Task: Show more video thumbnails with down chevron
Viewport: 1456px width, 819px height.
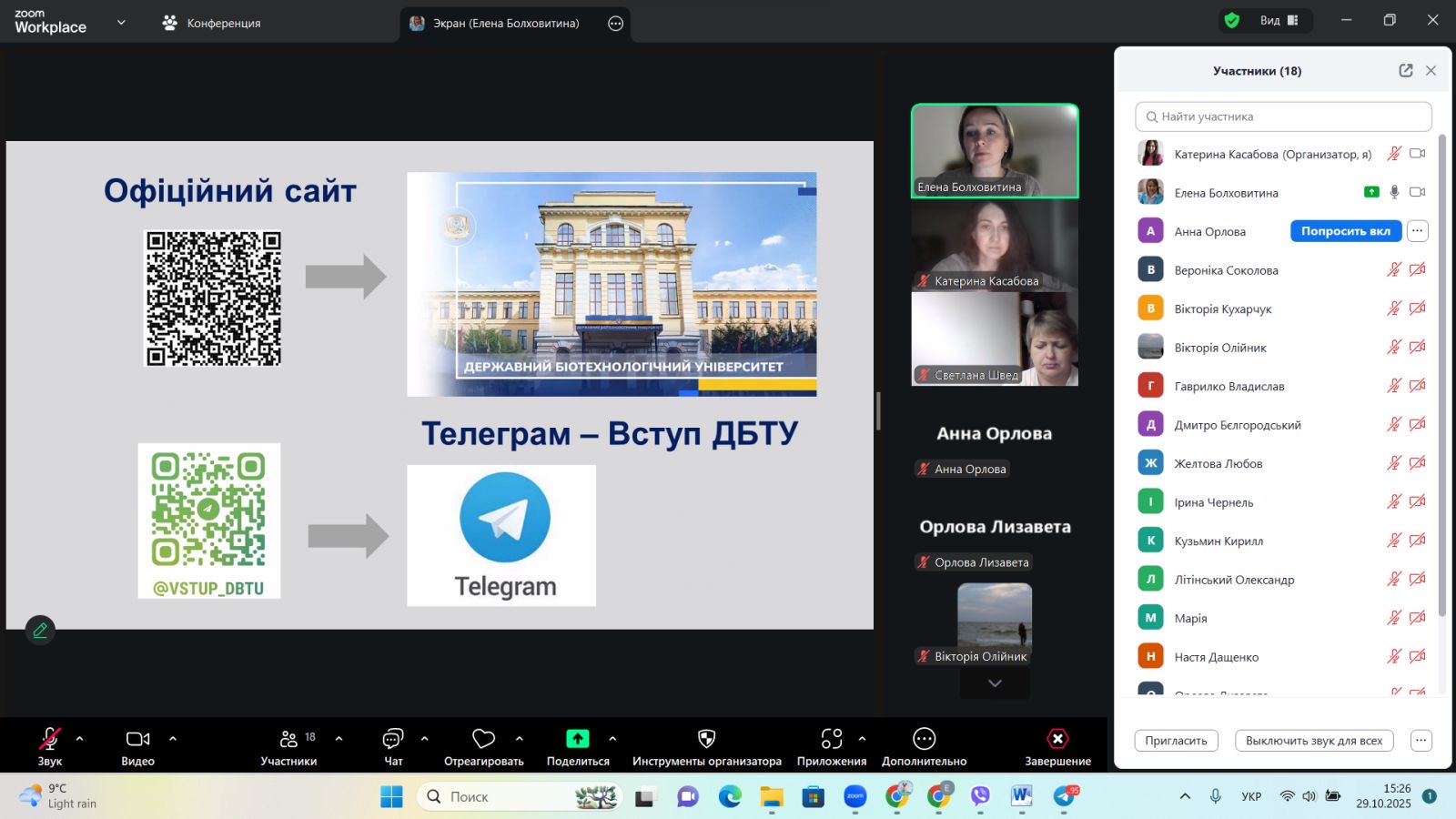Action: 995,683
